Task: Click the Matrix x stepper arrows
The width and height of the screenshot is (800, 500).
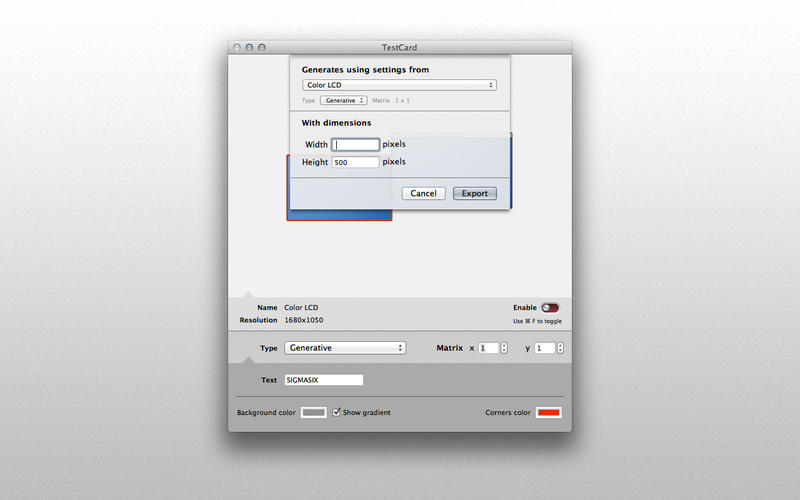Action: point(503,348)
